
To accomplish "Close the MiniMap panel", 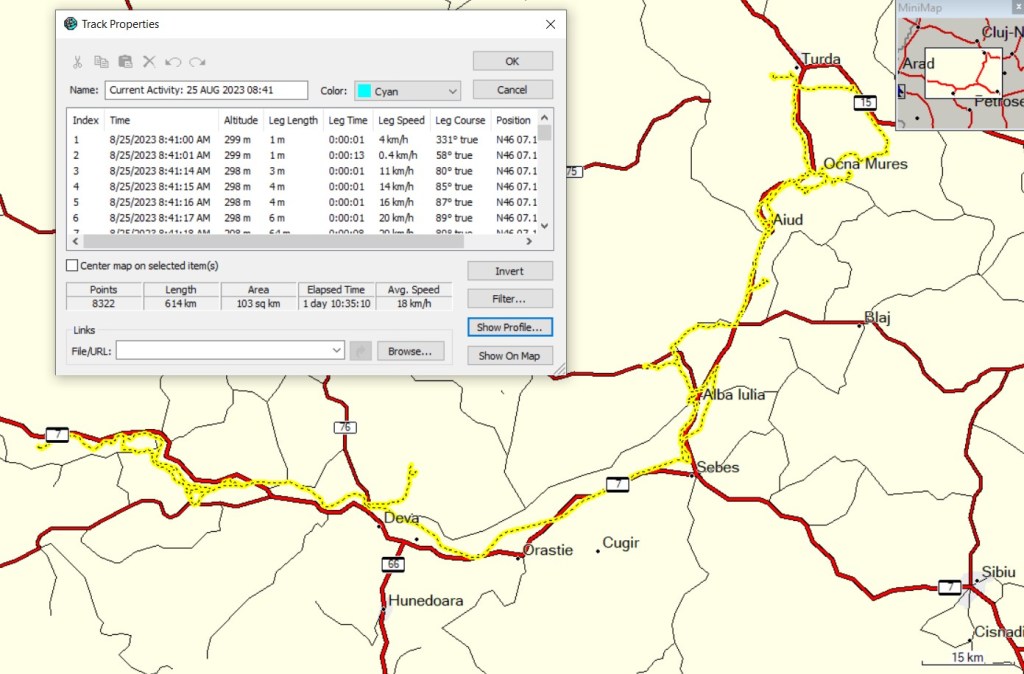I will tap(1017, 8).
